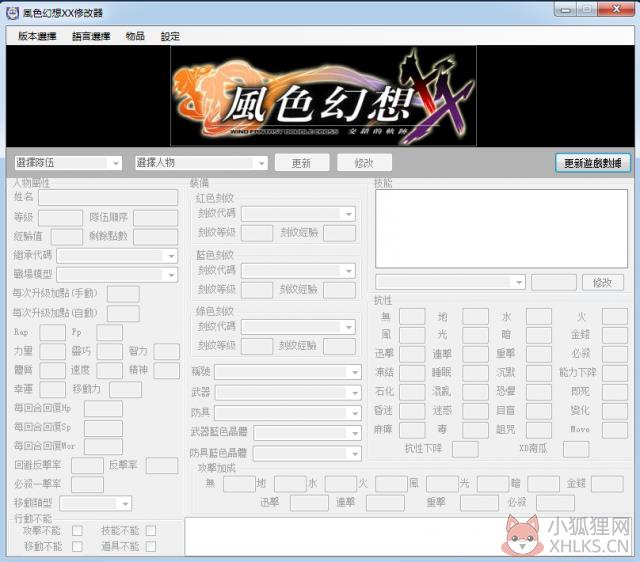Image resolution: width=640 pixels, height=562 pixels.
Task: Open the 稱號 dropdown
Action: [288, 372]
